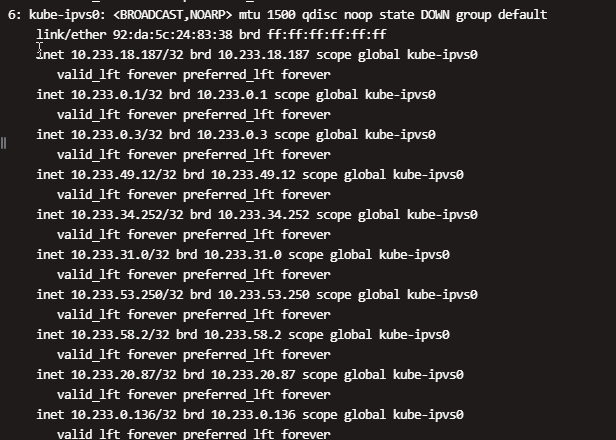Click the brd 10.233.53.250 broadcast value
This screenshot has width=616, height=440.
click(249, 295)
